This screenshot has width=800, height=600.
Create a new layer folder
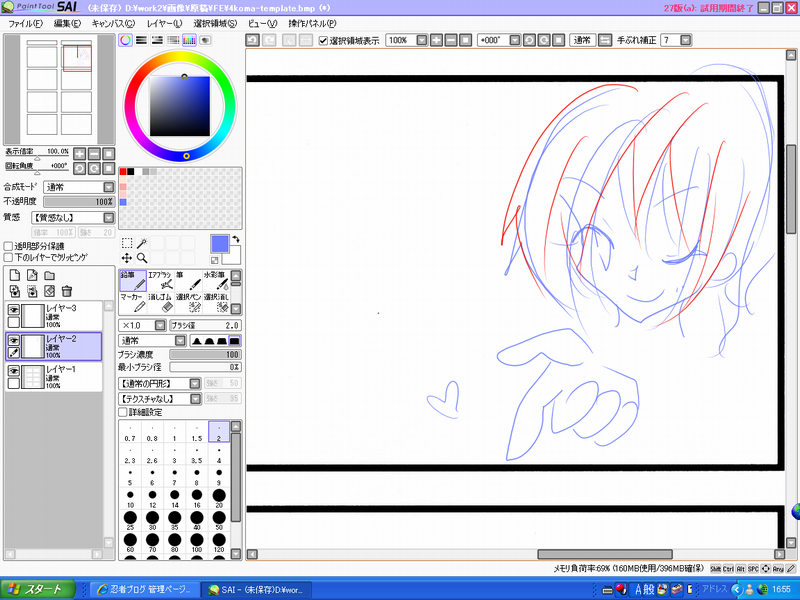click(x=49, y=276)
